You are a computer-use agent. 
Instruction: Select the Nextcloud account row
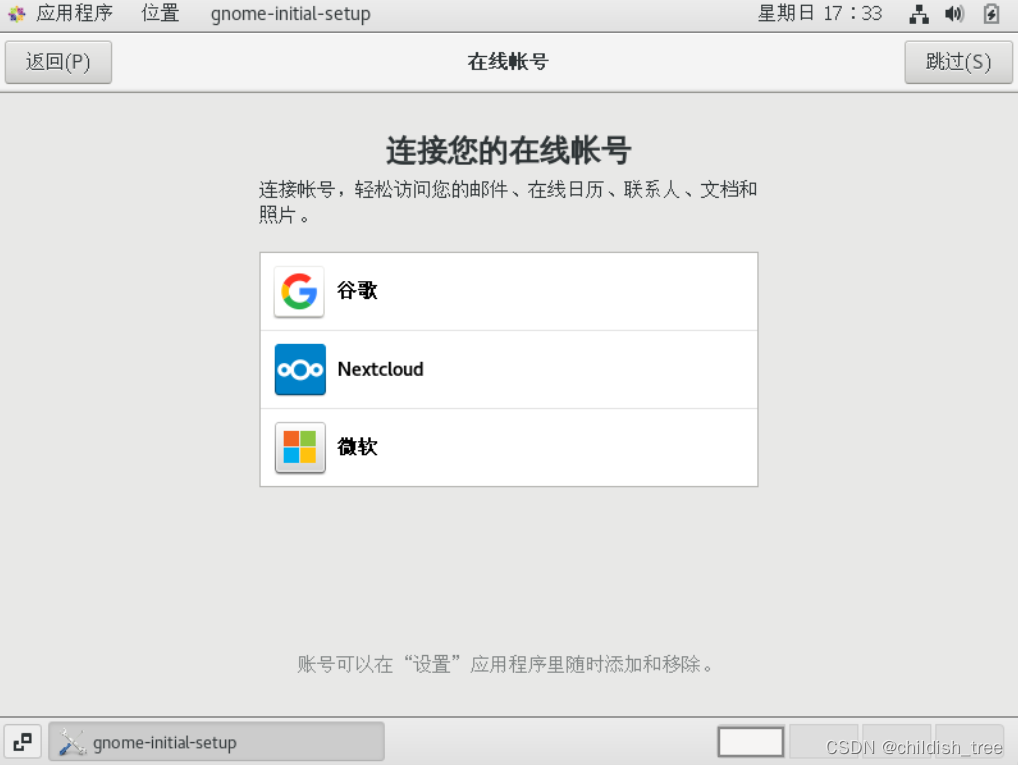click(x=509, y=369)
